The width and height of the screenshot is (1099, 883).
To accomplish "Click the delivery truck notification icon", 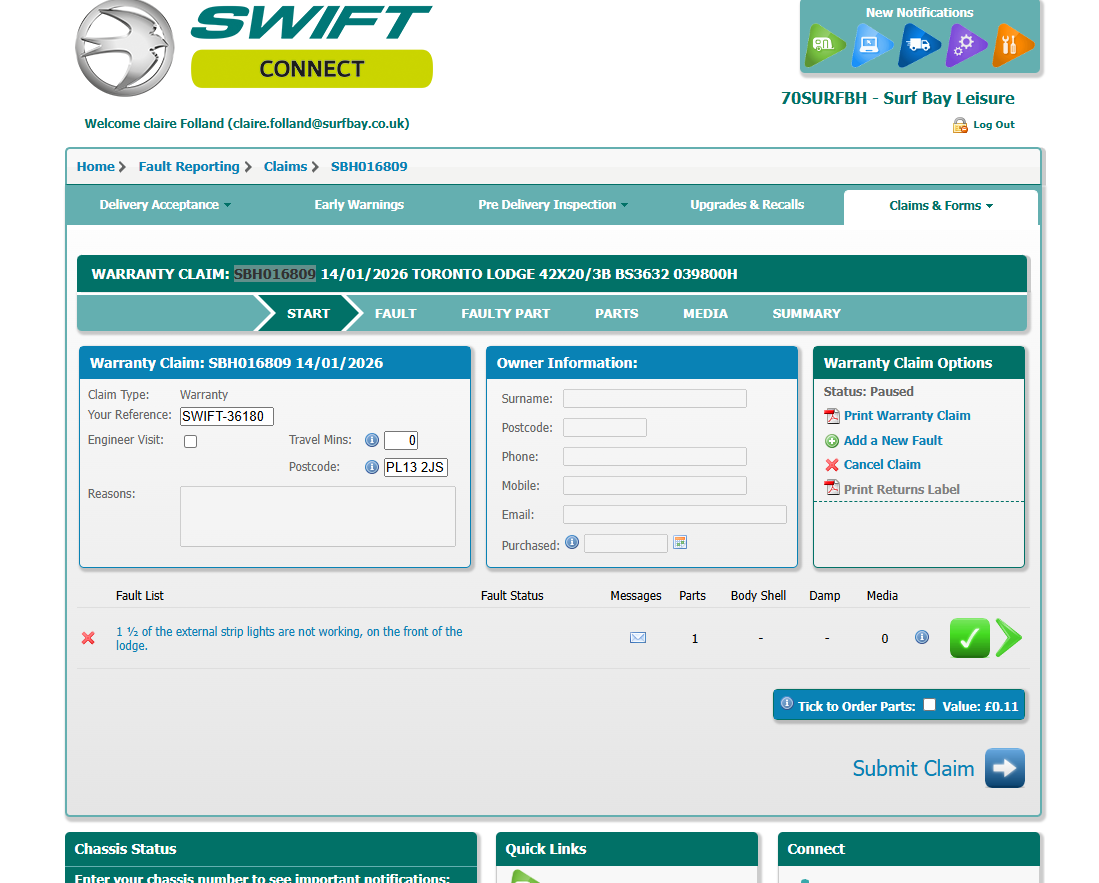I will [918, 45].
